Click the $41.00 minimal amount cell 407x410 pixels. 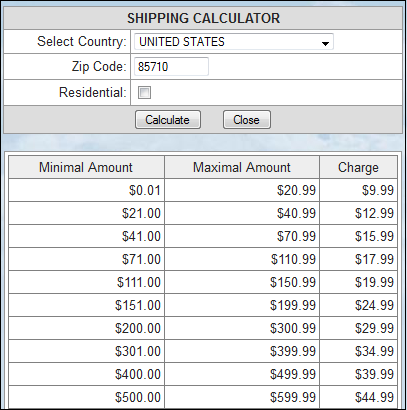click(x=86, y=236)
